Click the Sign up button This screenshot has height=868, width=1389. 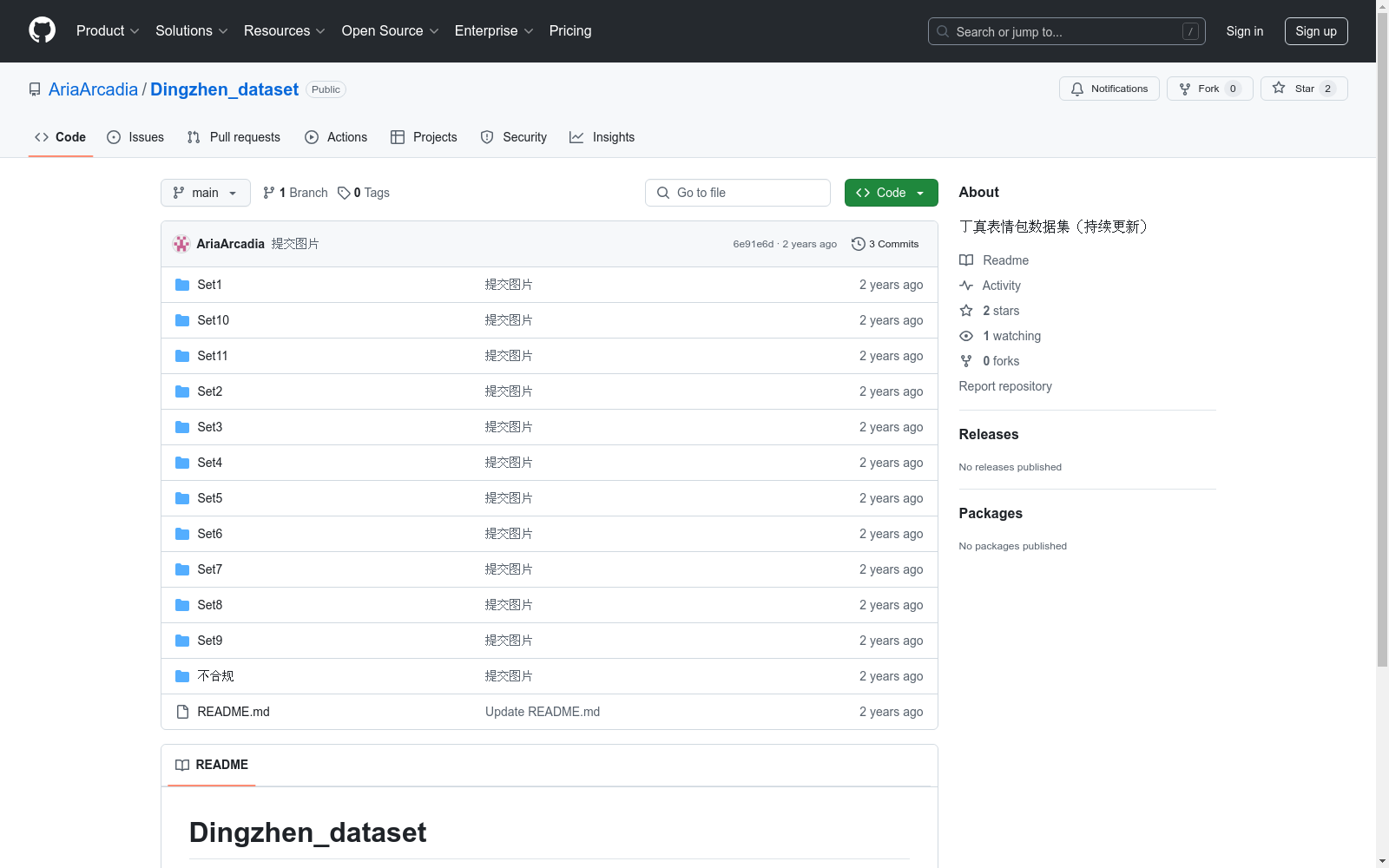point(1316,31)
